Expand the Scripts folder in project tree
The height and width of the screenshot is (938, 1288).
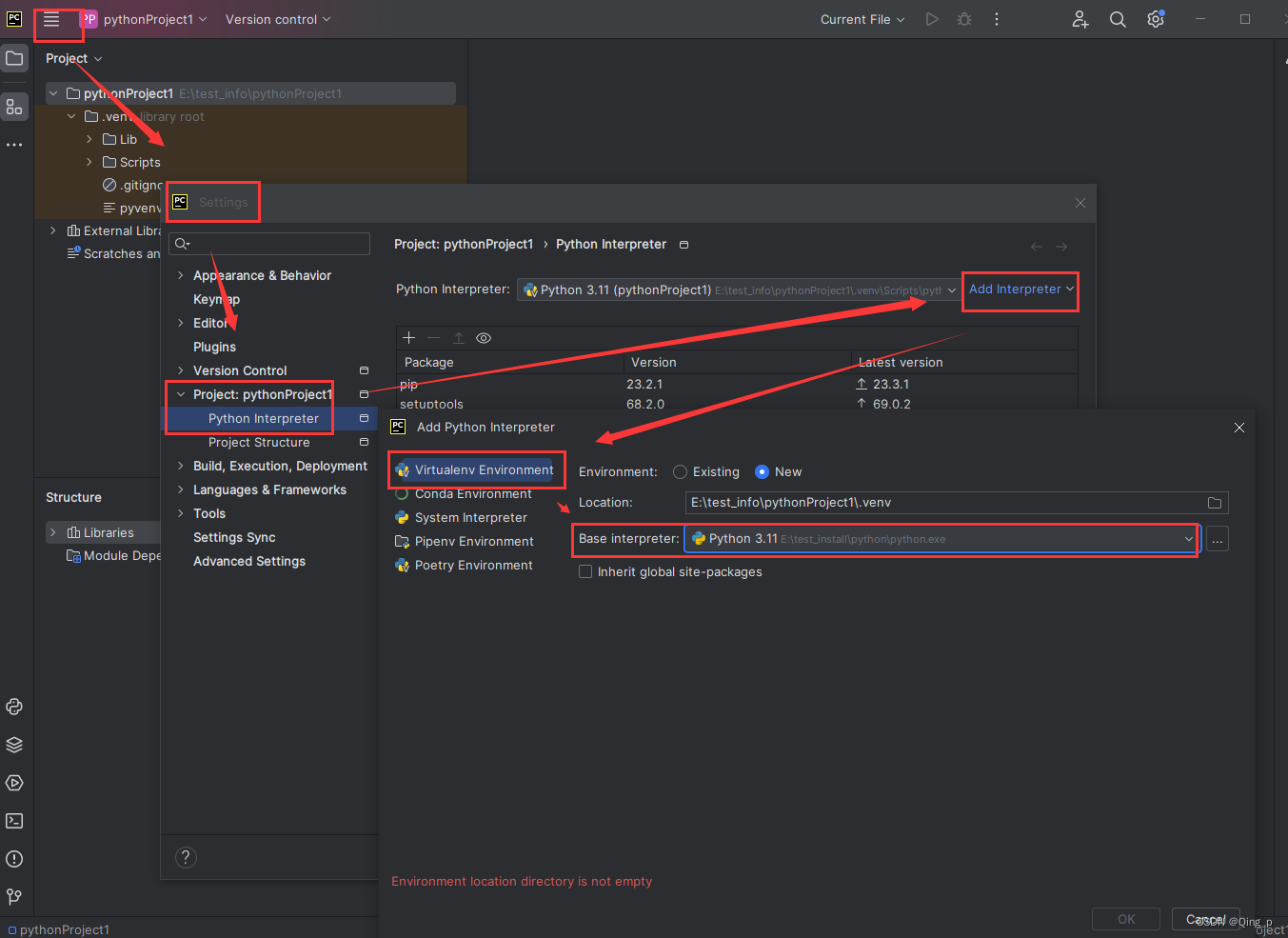coord(89,162)
